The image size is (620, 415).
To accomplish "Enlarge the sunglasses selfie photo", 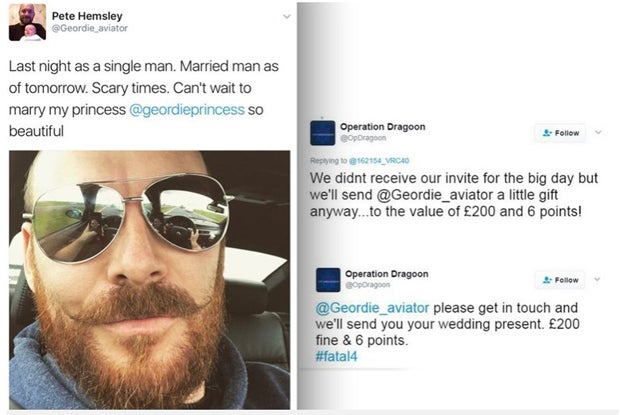I will pos(149,279).
